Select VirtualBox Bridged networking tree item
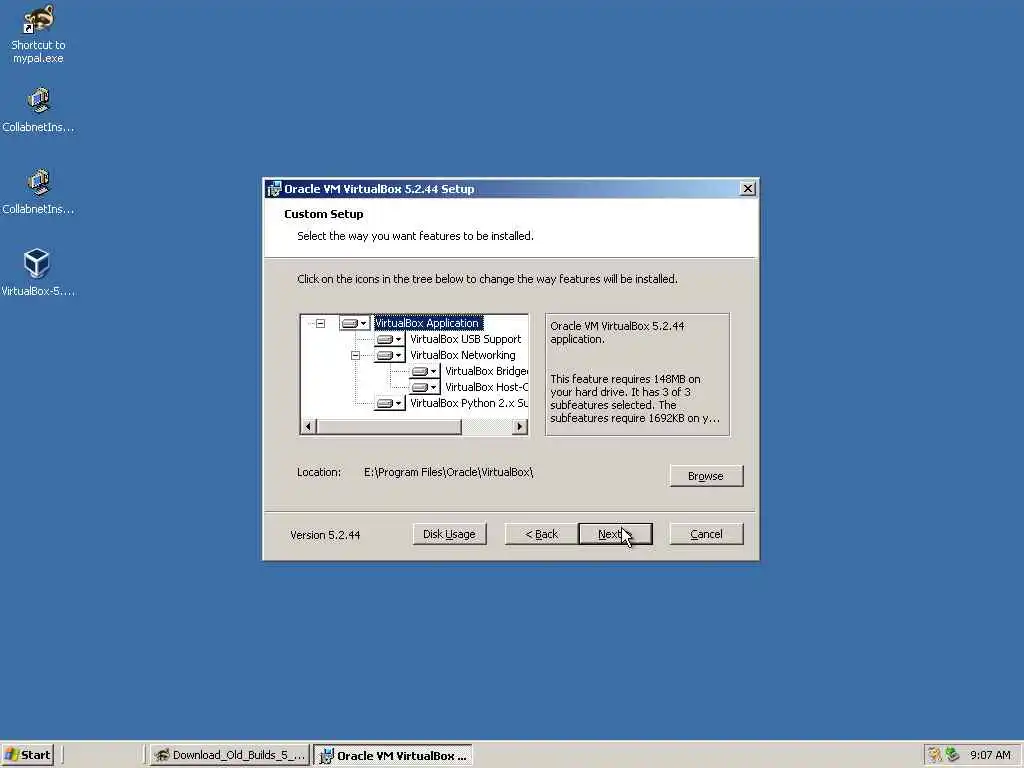This screenshot has width=1024, height=768. (487, 372)
